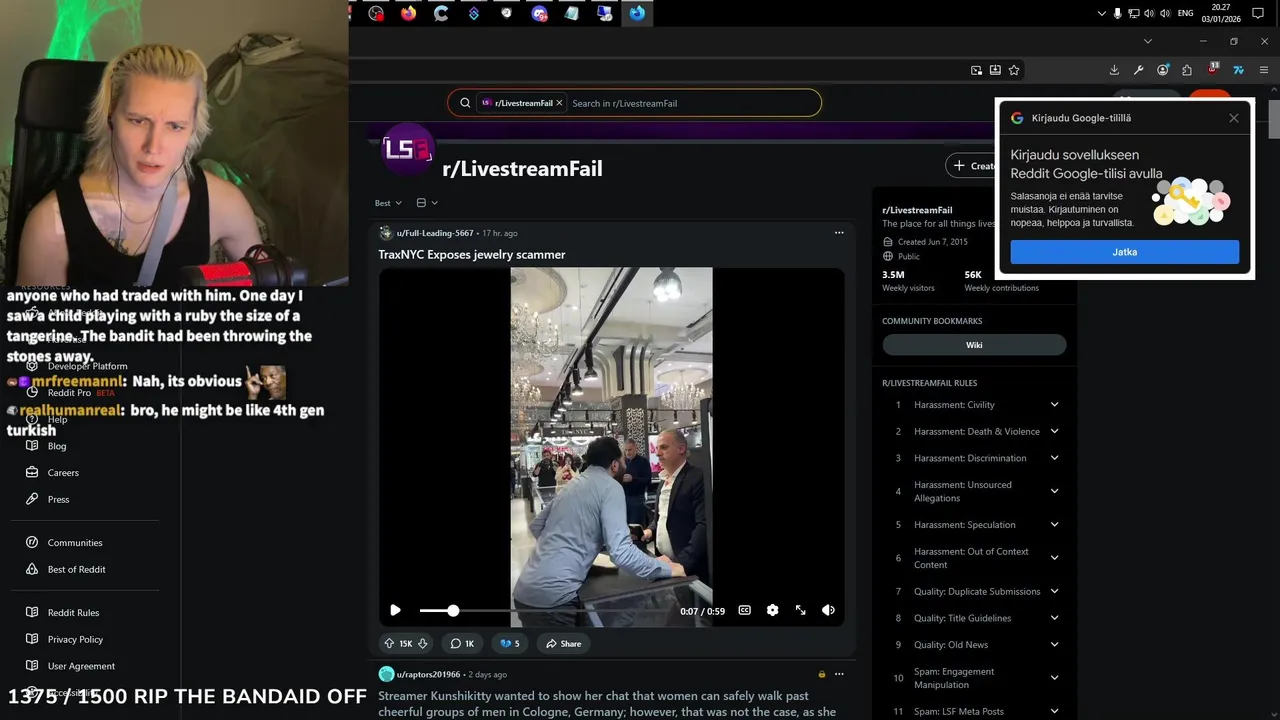Bookmark the page with star icon
Viewport: 1280px width, 720px height.
(x=1014, y=70)
